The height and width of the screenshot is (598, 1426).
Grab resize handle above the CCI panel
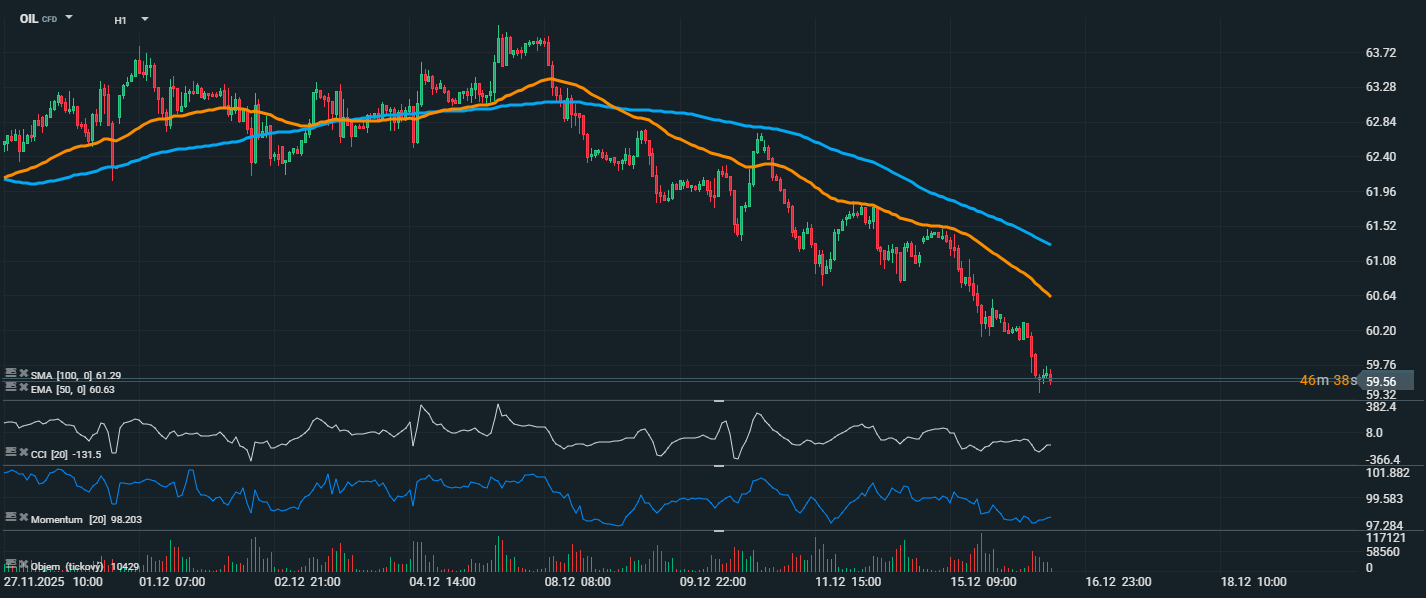[x=718, y=401]
